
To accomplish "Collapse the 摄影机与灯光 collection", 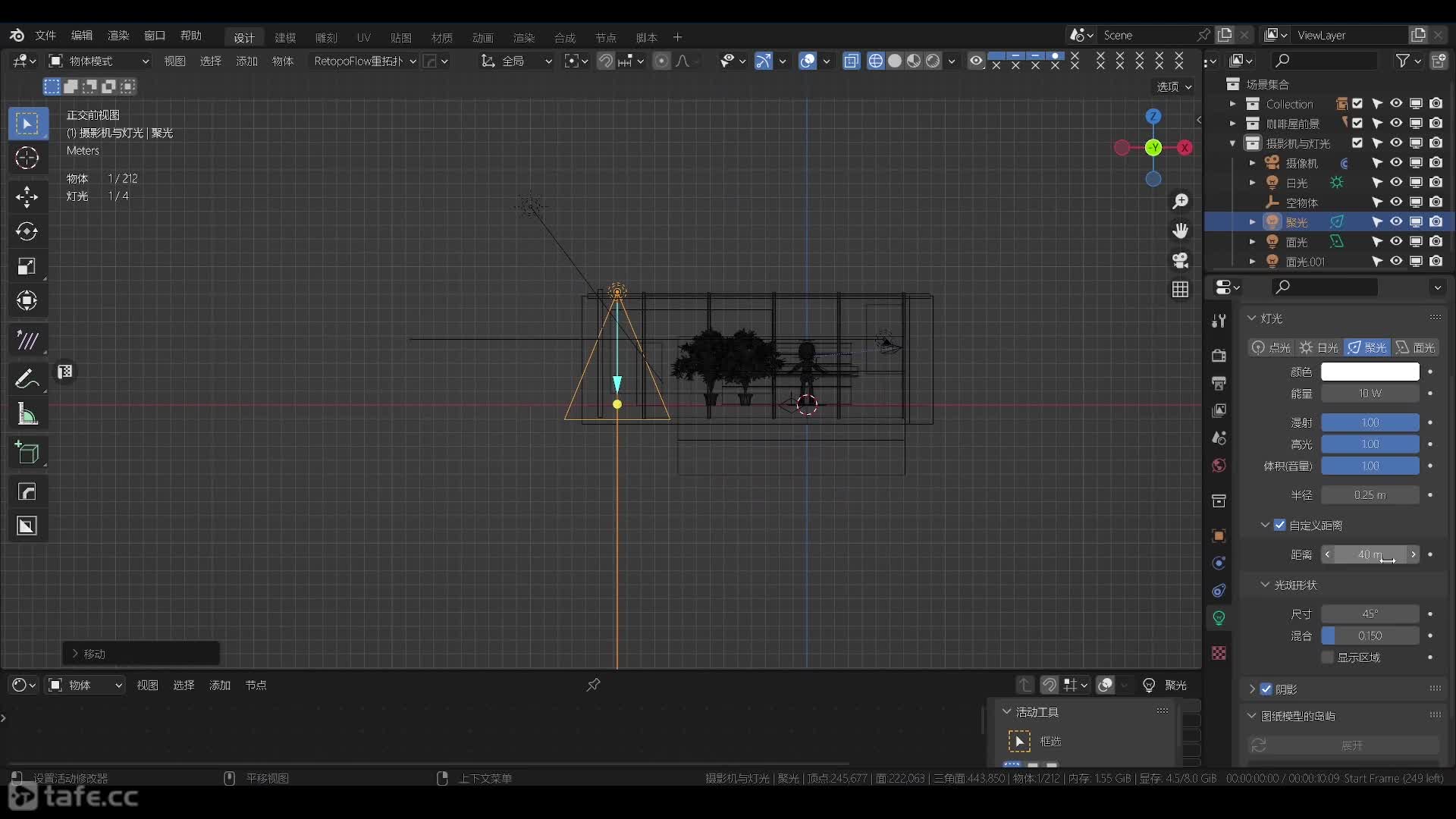I will (x=1232, y=143).
